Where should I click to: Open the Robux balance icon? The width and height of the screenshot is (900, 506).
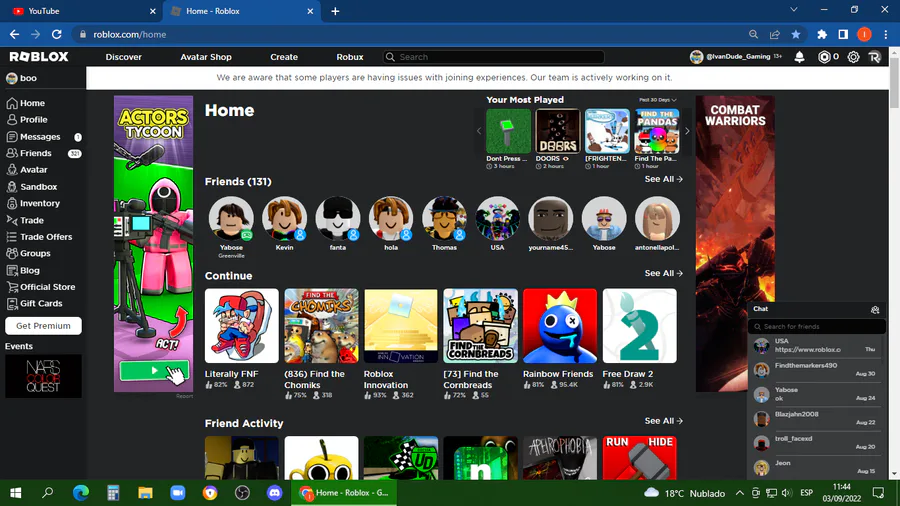pos(824,57)
